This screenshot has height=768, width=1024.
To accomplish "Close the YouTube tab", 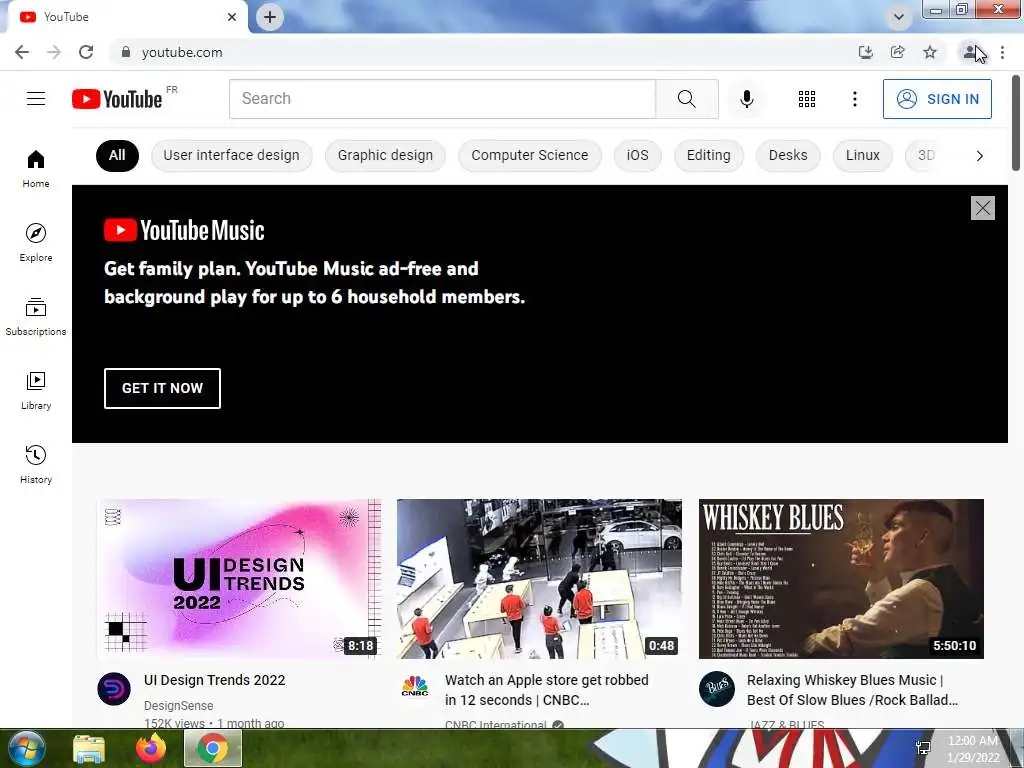I will (x=232, y=17).
